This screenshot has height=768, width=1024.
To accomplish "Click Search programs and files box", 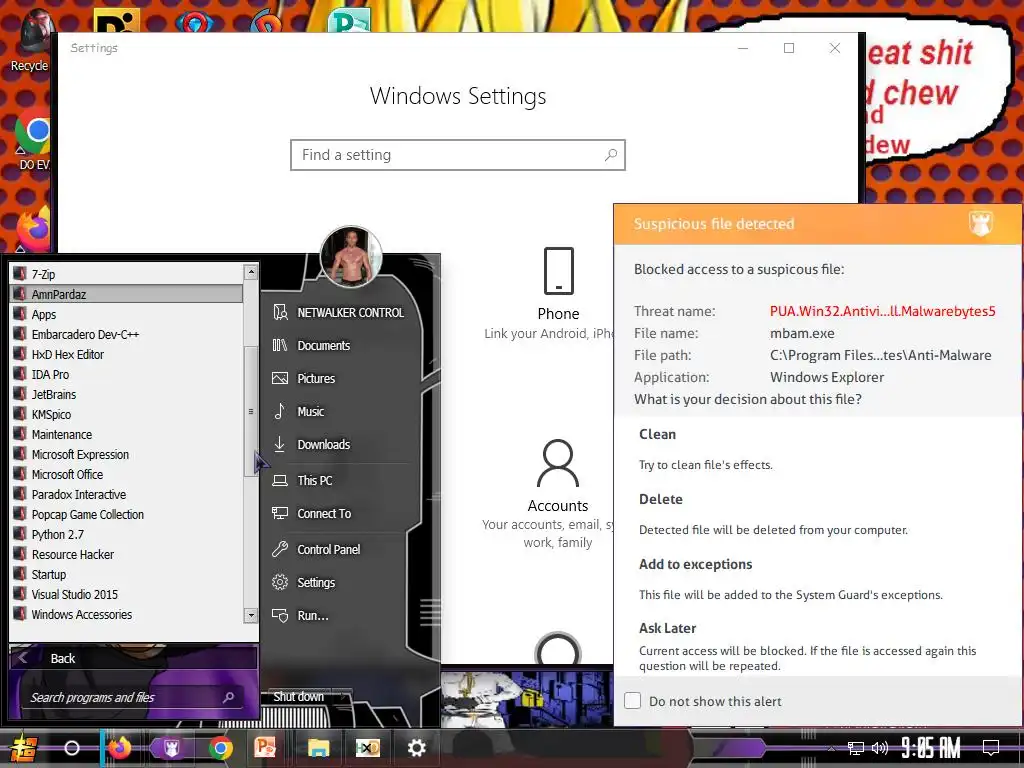I will click(135, 697).
